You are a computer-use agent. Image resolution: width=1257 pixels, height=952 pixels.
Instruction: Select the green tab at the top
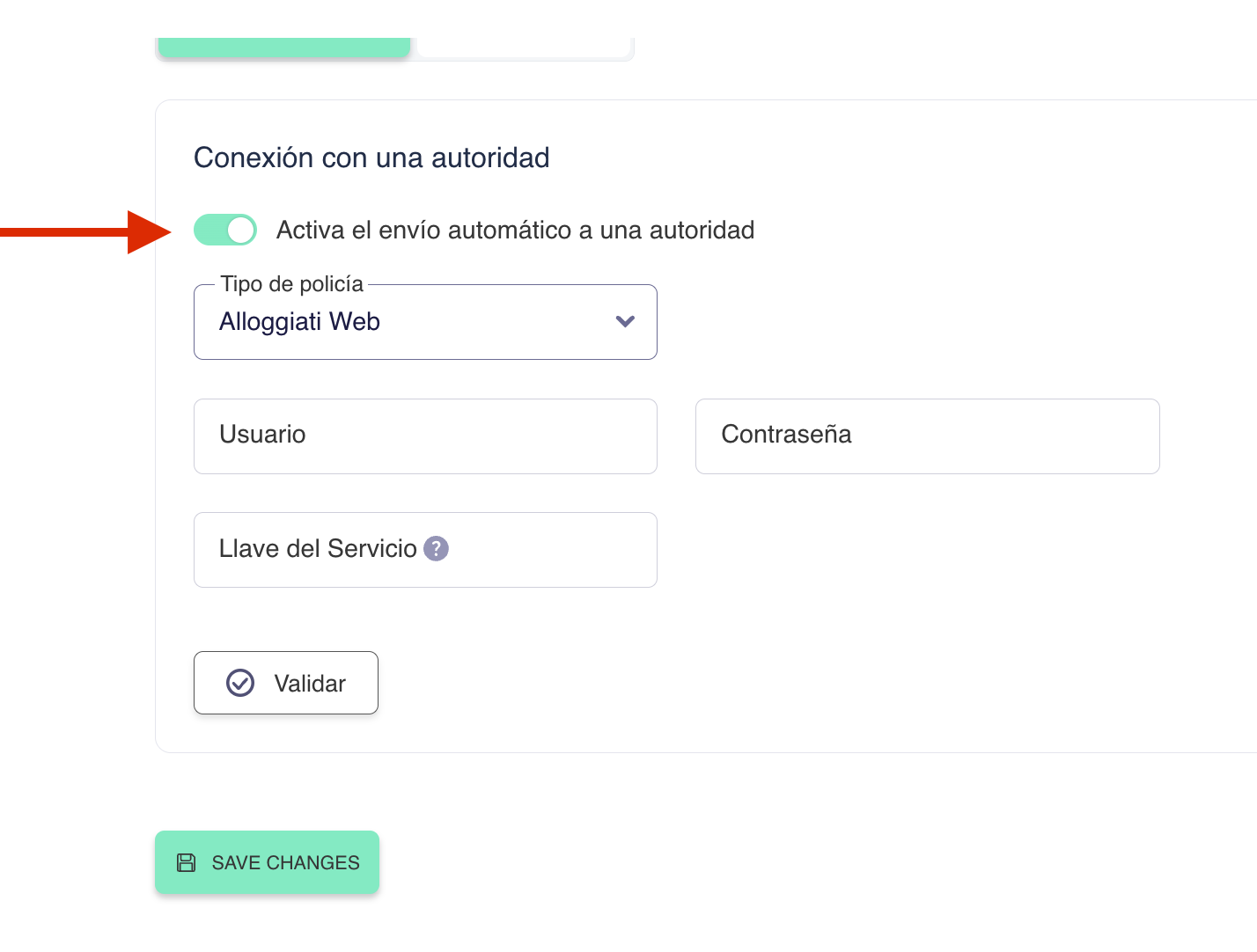click(283, 48)
